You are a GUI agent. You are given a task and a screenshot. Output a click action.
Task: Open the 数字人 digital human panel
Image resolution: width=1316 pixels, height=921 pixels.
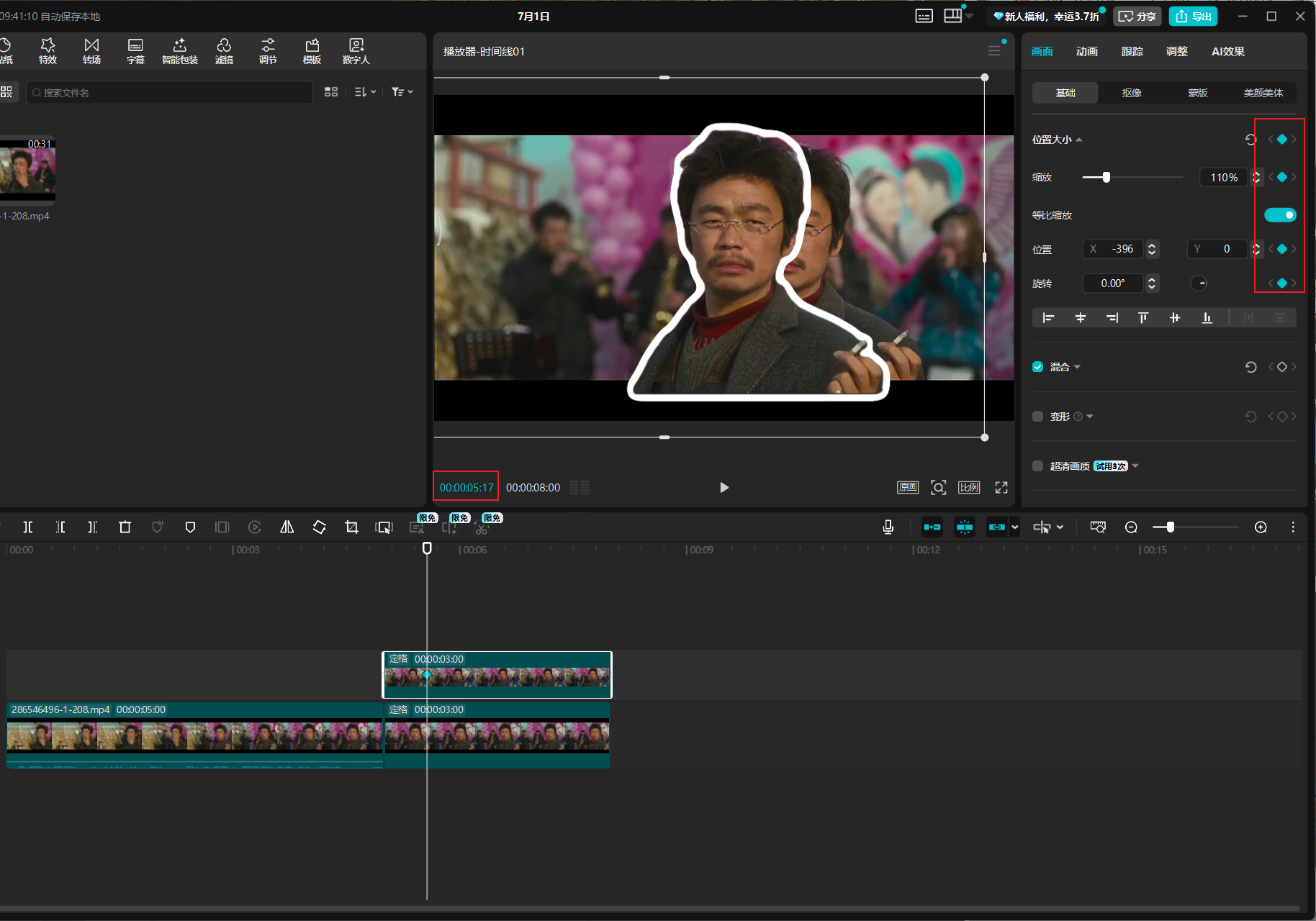click(356, 51)
